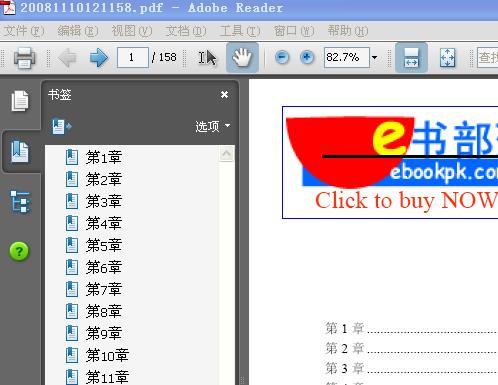The height and width of the screenshot is (385, 498).
Task: Select bookmark 第11章
Action: (x=107, y=377)
